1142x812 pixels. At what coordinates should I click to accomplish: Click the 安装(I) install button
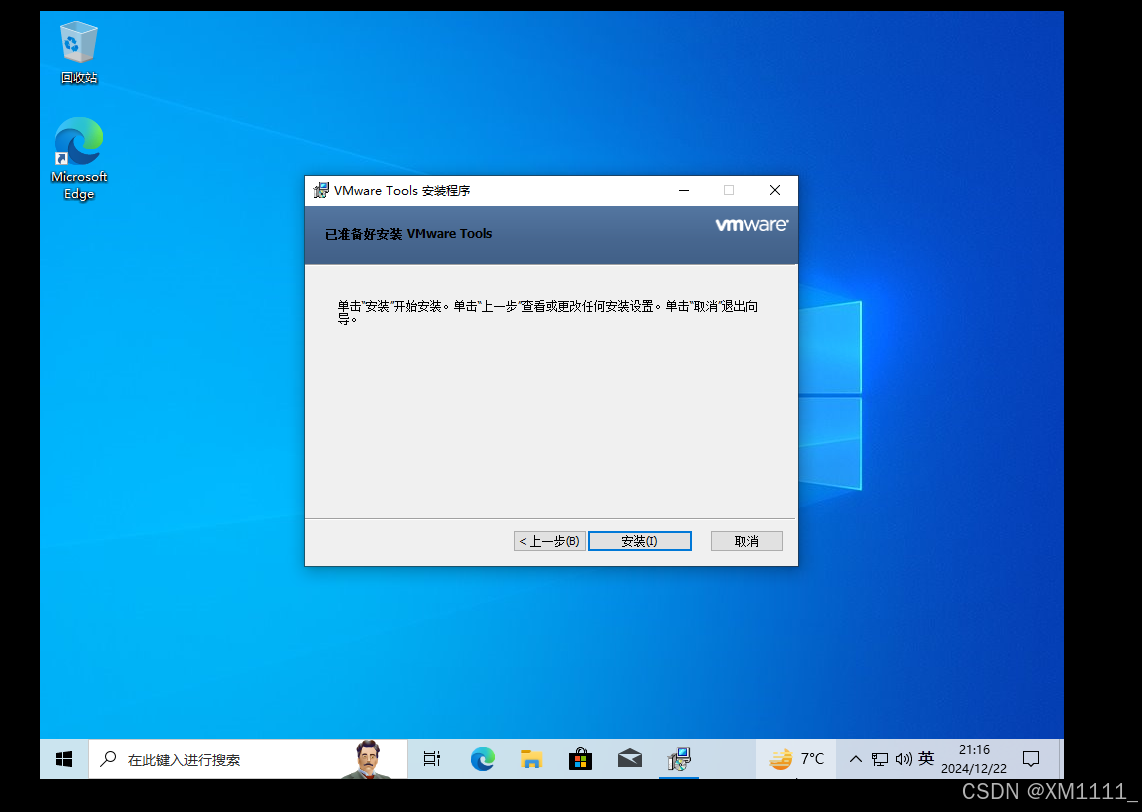[x=639, y=541]
